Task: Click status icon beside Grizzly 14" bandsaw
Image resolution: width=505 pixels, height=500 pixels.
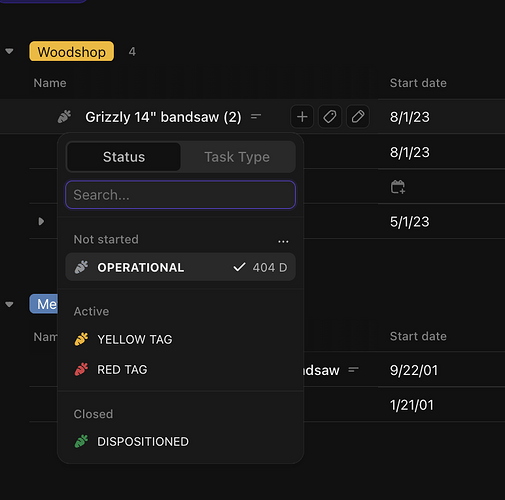Action: coord(64,117)
